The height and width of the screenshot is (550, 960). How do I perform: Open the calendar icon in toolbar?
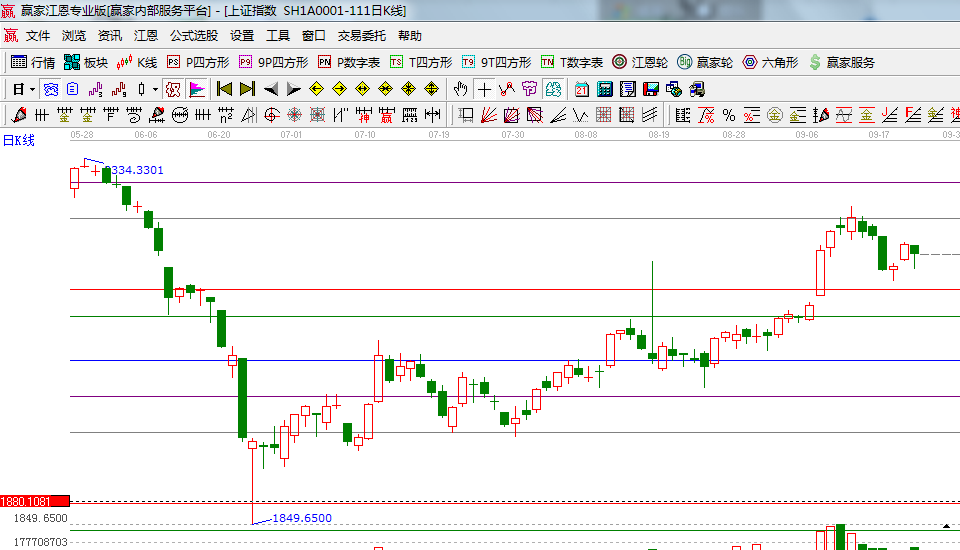pyautogui.click(x=582, y=89)
